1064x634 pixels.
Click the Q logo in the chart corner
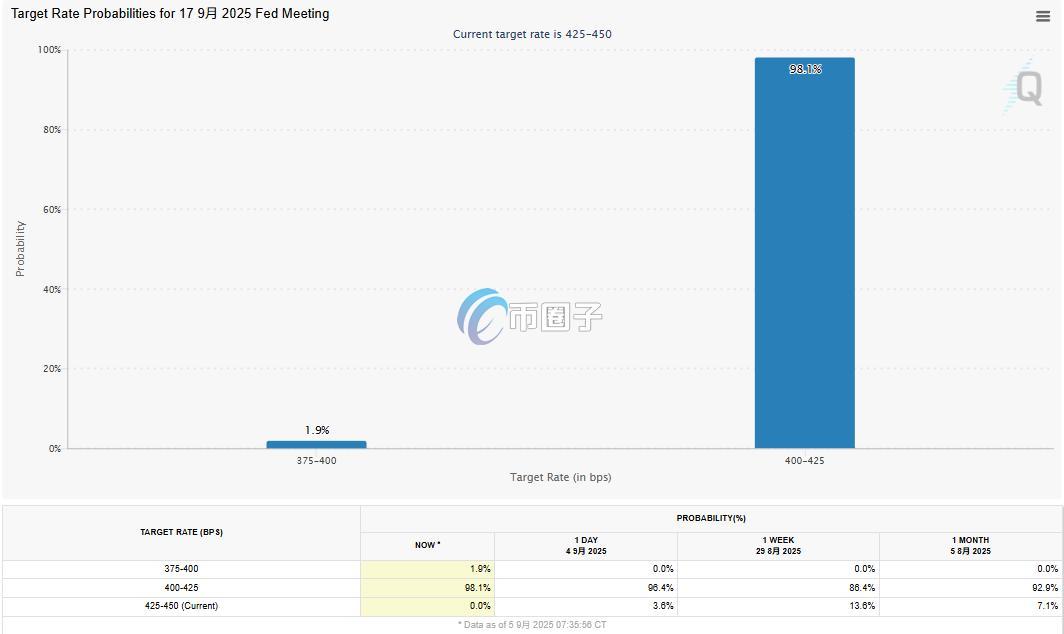(1026, 87)
